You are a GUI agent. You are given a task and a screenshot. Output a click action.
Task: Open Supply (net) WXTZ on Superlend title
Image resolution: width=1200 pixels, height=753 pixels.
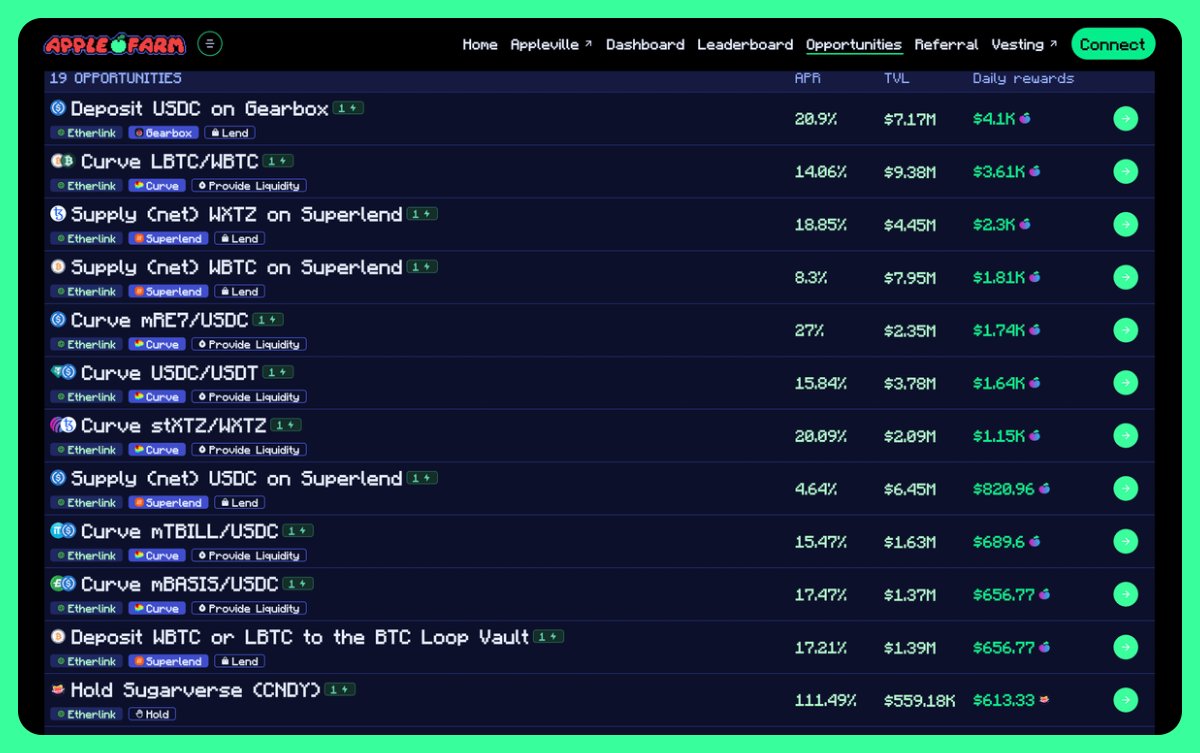[236, 214]
